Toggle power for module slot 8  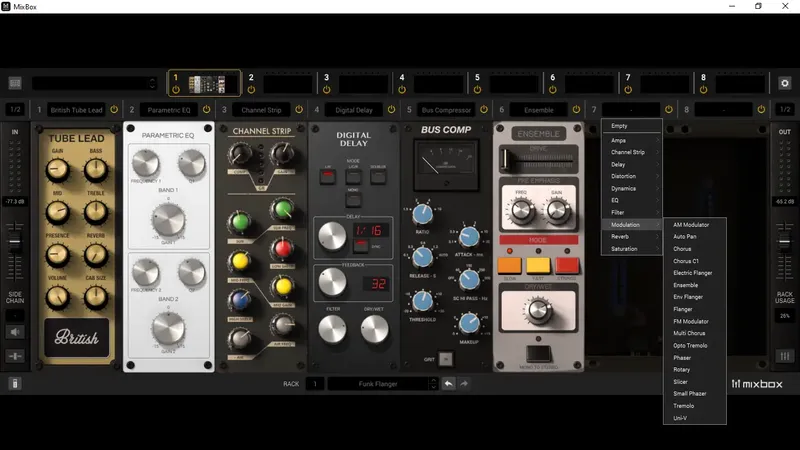[x=761, y=109]
